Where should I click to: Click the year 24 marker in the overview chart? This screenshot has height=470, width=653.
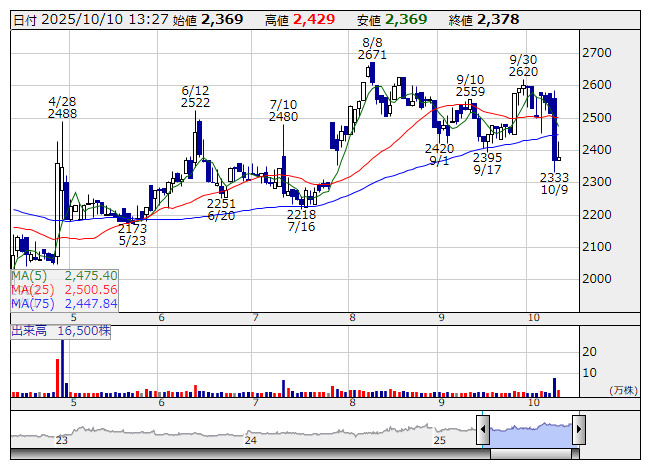pyautogui.click(x=251, y=440)
